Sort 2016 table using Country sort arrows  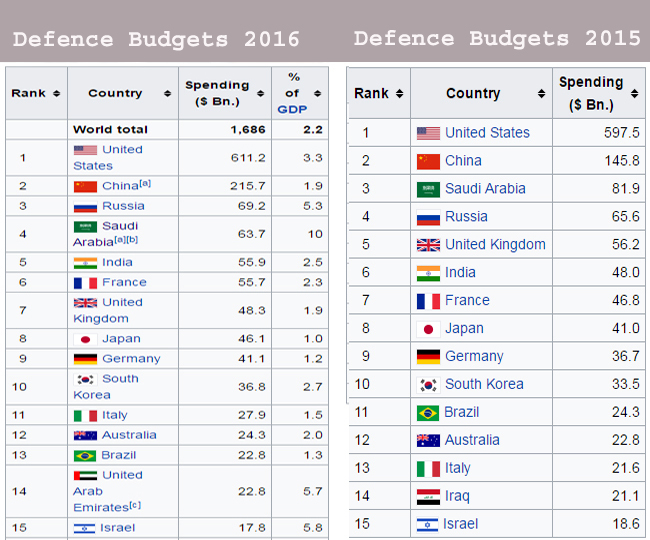click(x=167, y=94)
